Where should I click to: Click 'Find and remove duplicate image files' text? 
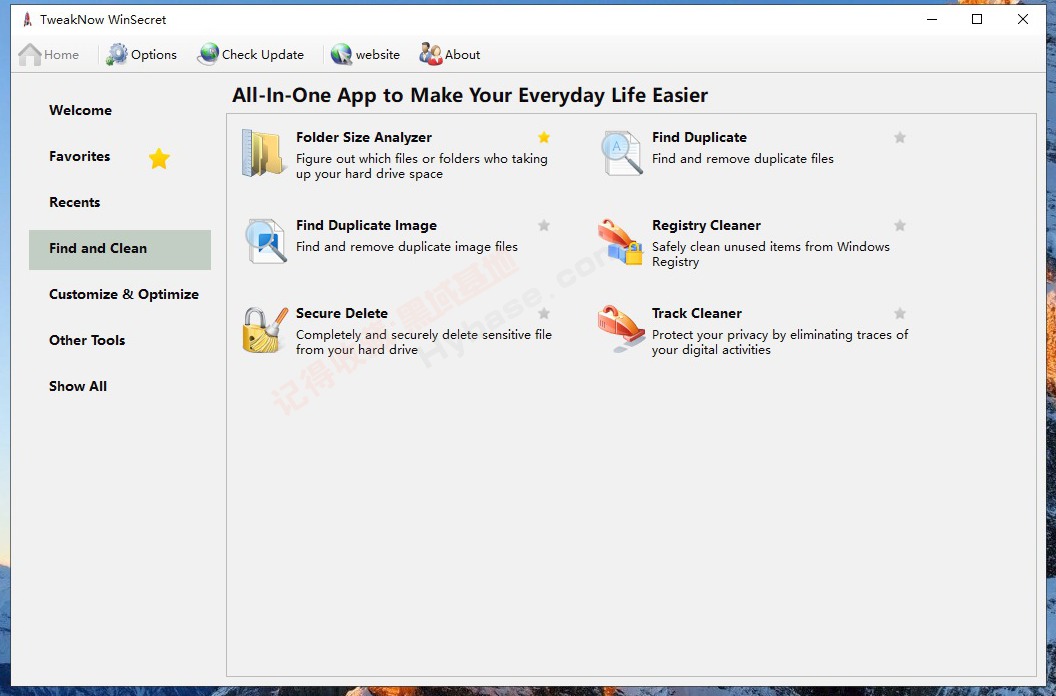coord(407,247)
